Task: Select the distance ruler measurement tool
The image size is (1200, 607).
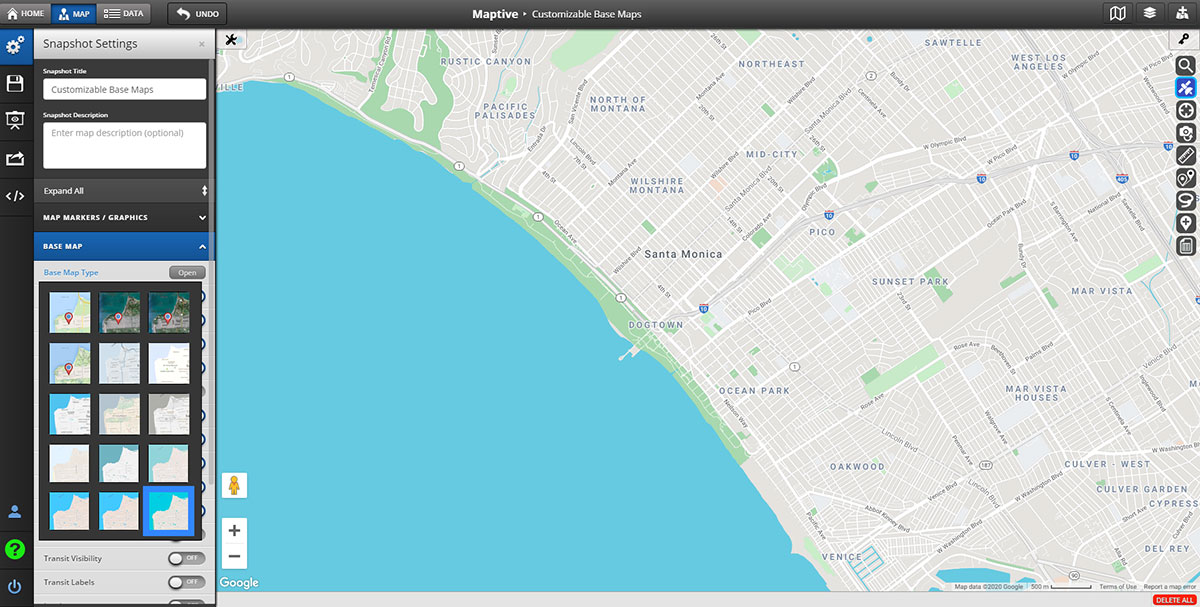Action: pos(1185,155)
